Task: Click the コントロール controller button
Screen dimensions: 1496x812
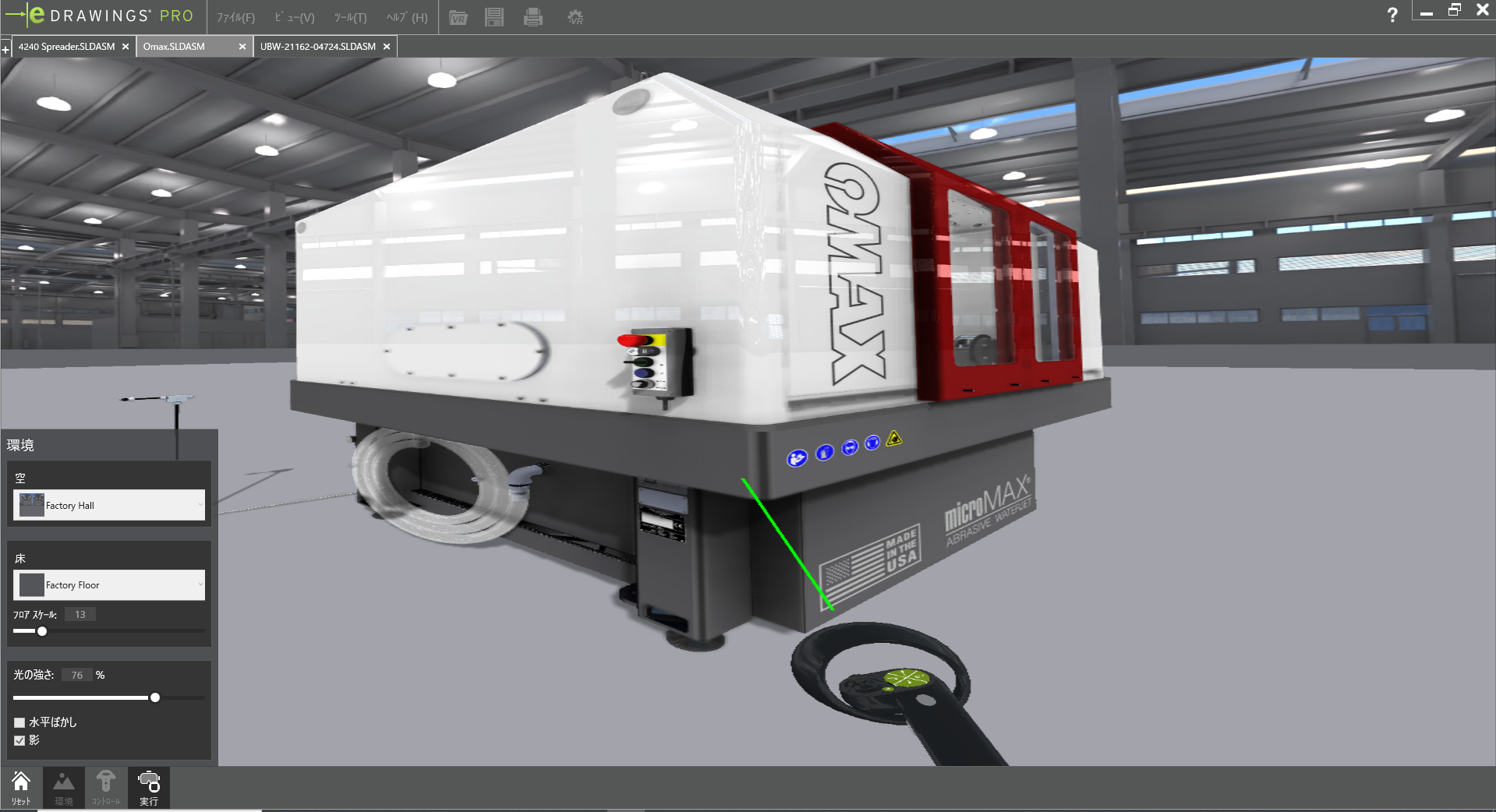Action: [106, 788]
